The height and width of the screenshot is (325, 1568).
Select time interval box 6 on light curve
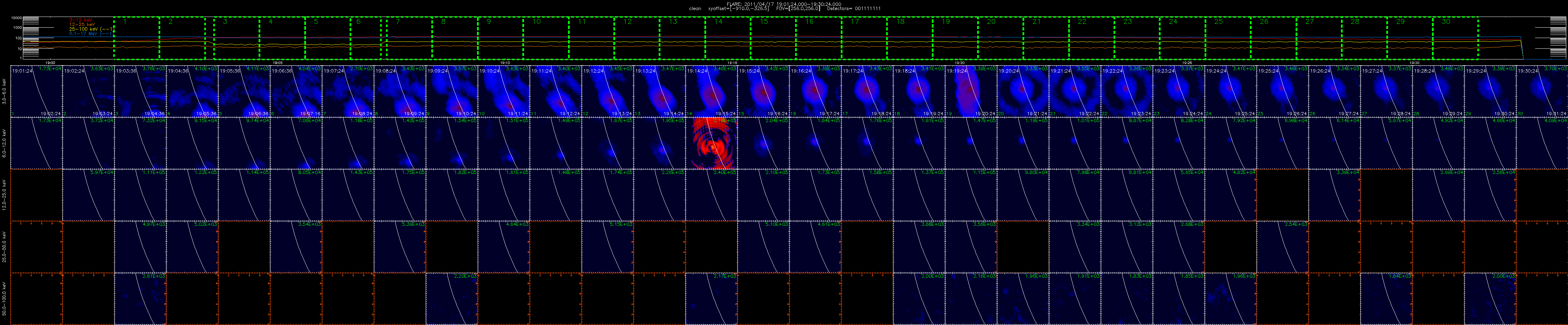pyautogui.click(x=366, y=38)
